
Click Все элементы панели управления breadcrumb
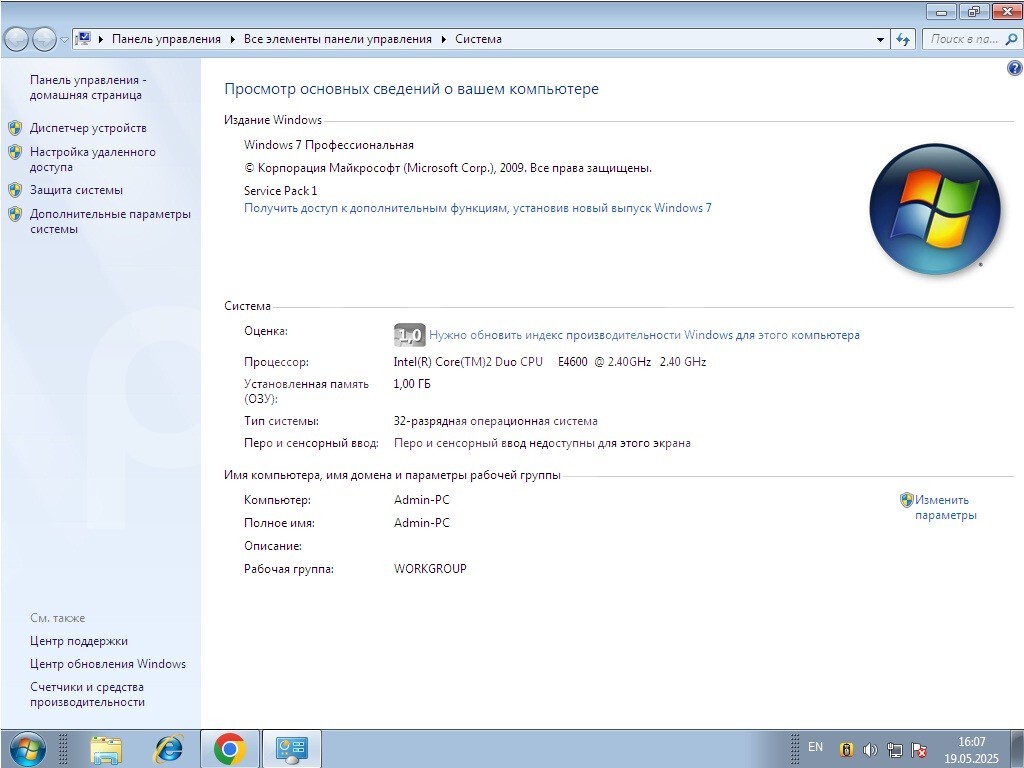337,39
